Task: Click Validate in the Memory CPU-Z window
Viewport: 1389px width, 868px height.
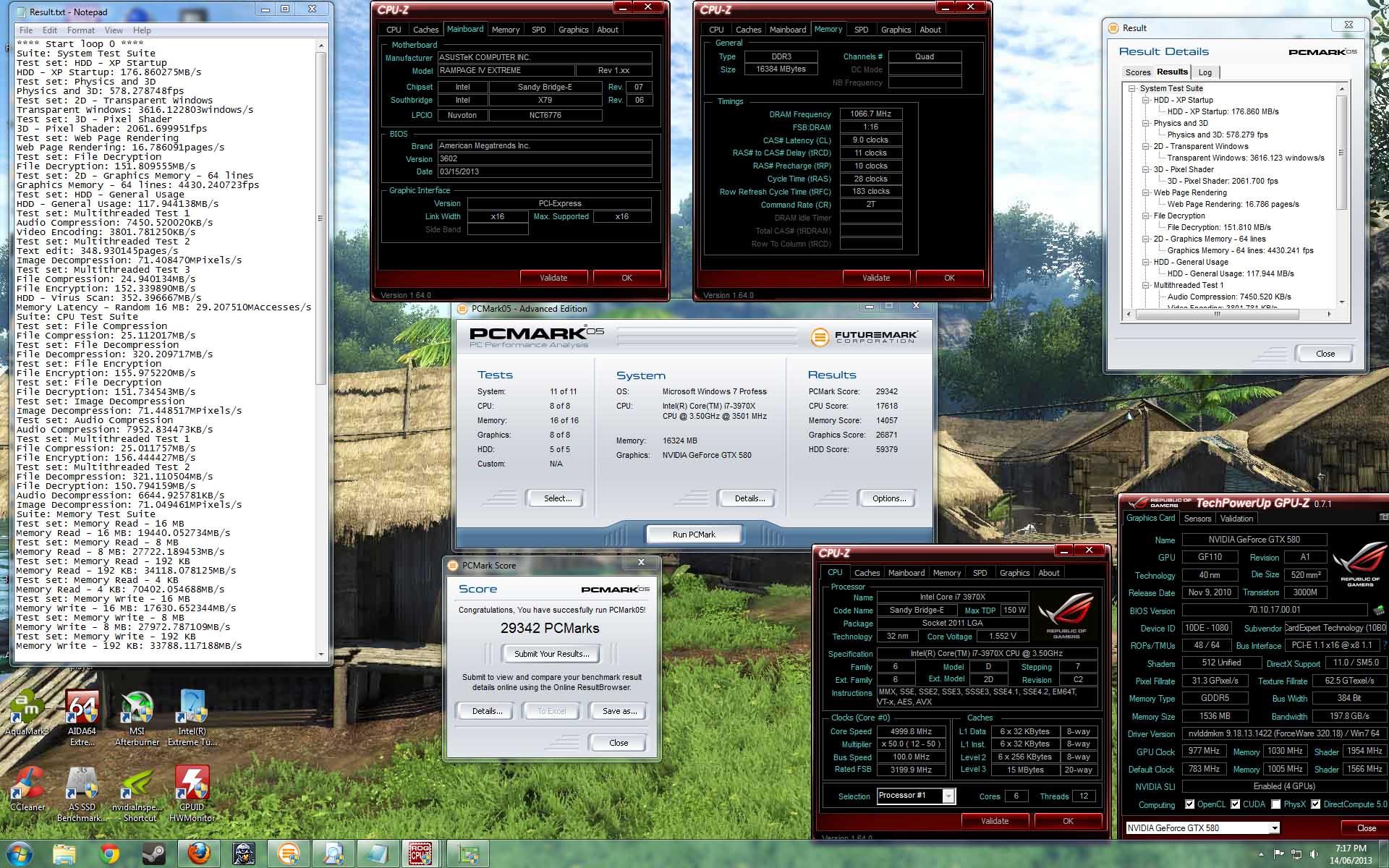Action: click(x=876, y=278)
